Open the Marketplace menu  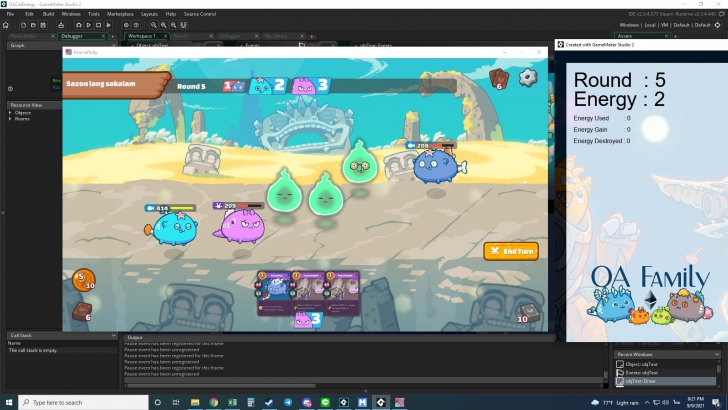(120, 14)
